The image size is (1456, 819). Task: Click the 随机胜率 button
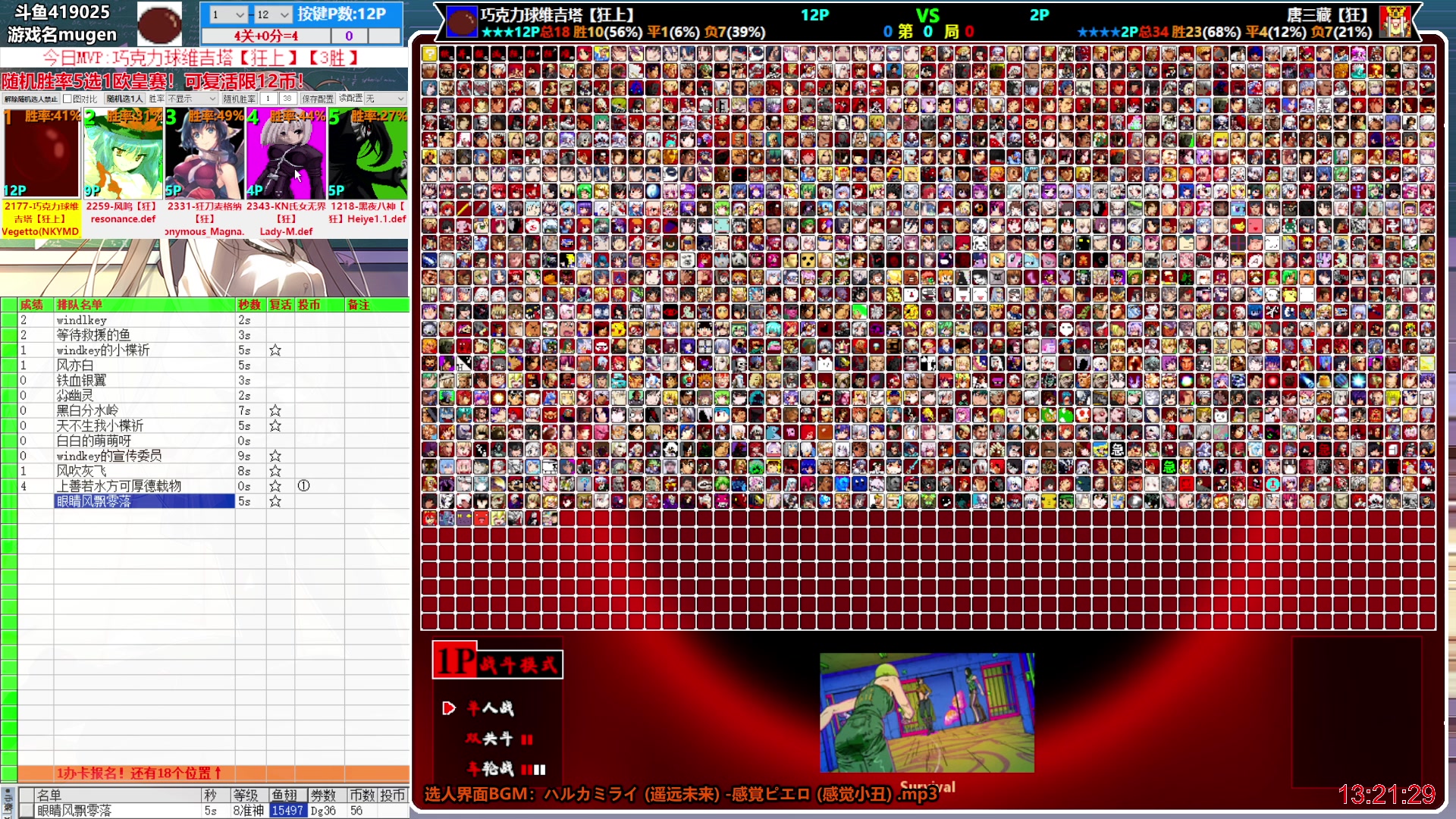(x=240, y=99)
